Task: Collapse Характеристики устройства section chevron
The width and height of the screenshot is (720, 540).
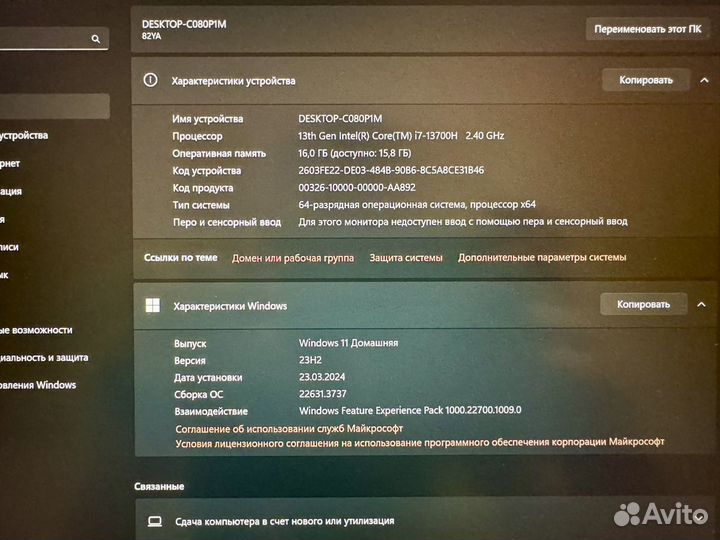Action: pos(704,80)
